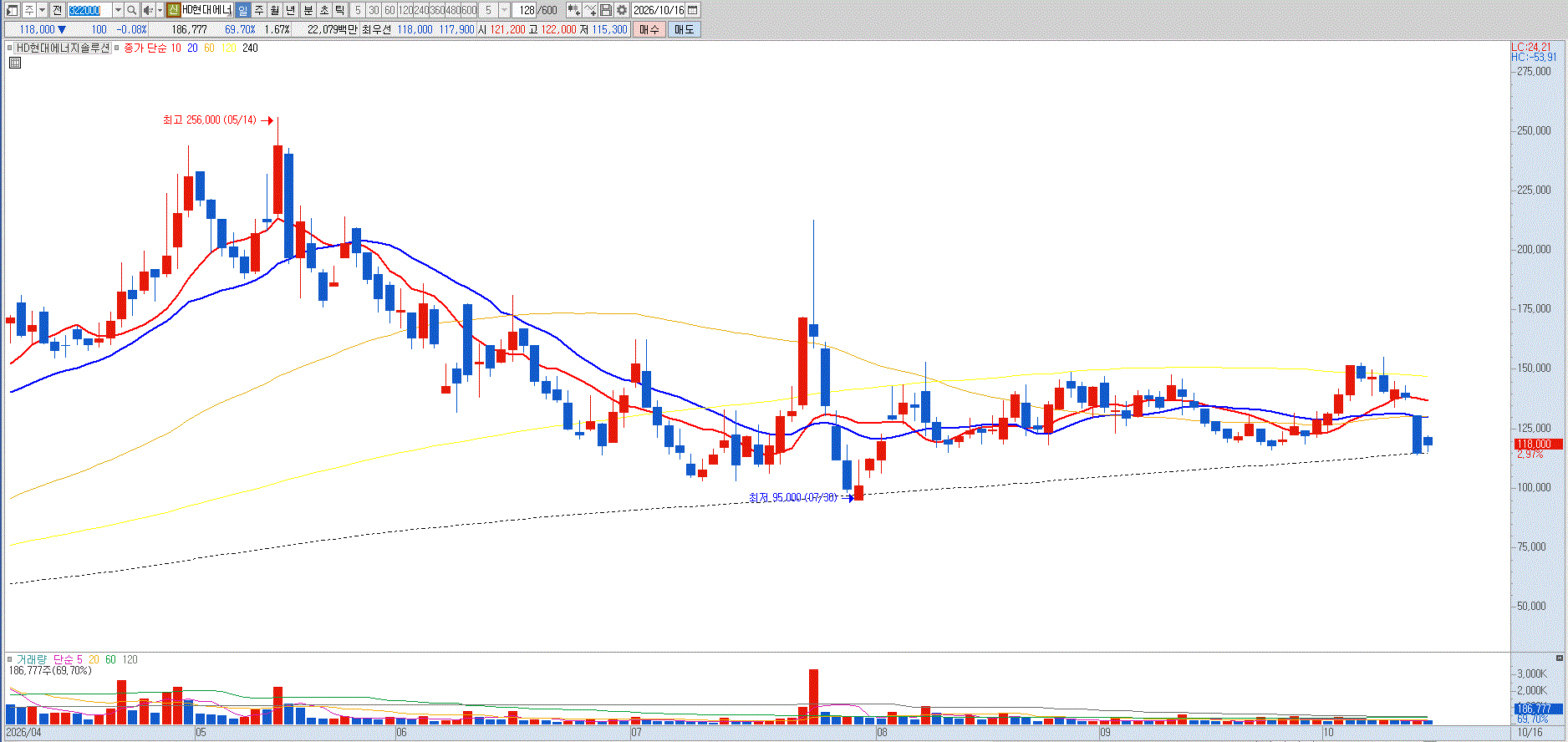Screen dimensions: 1568x742
Task: Select the 30 interval preset
Action: [x=374, y=10]
